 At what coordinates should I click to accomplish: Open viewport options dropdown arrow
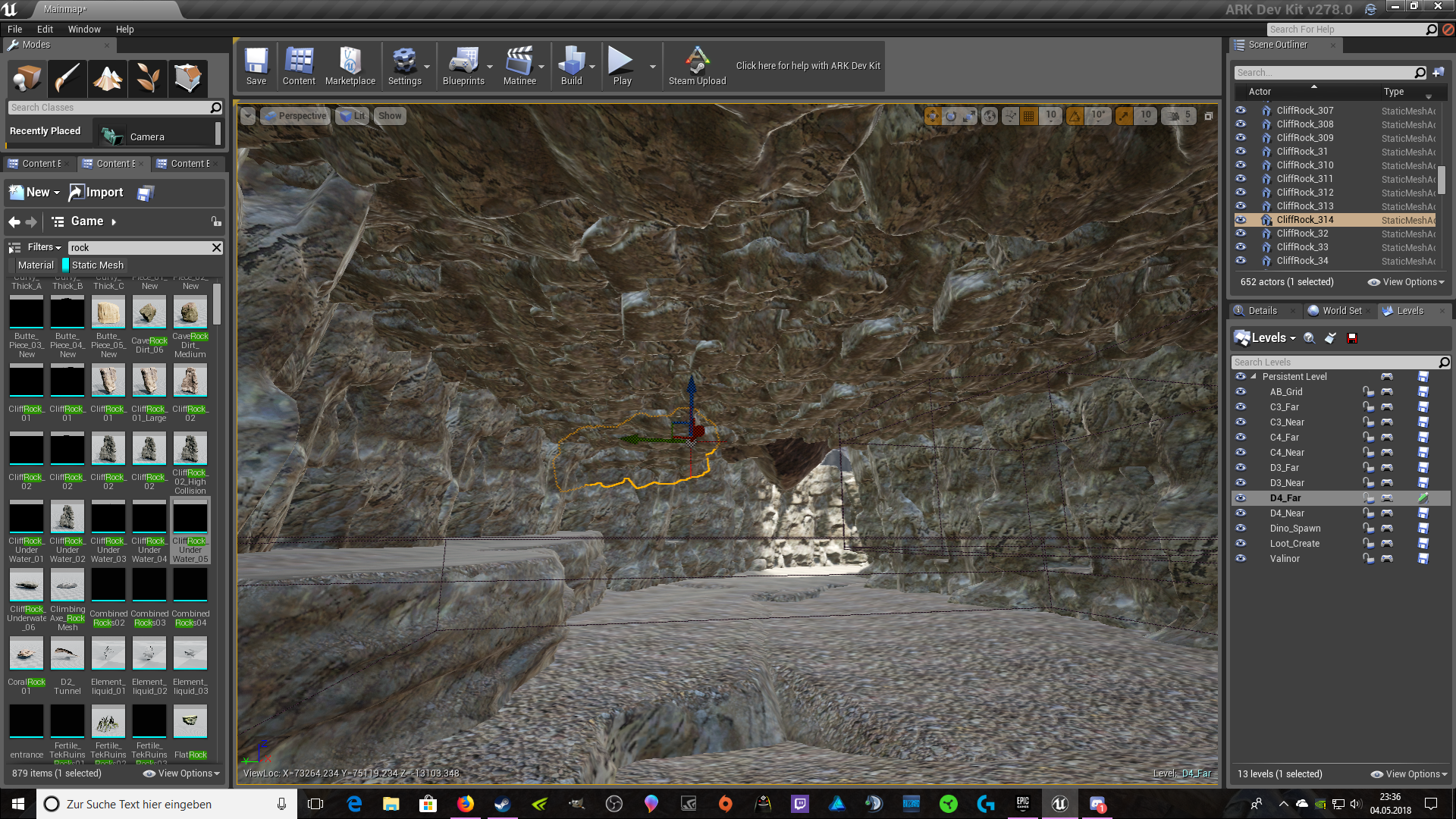pos(248,116)
